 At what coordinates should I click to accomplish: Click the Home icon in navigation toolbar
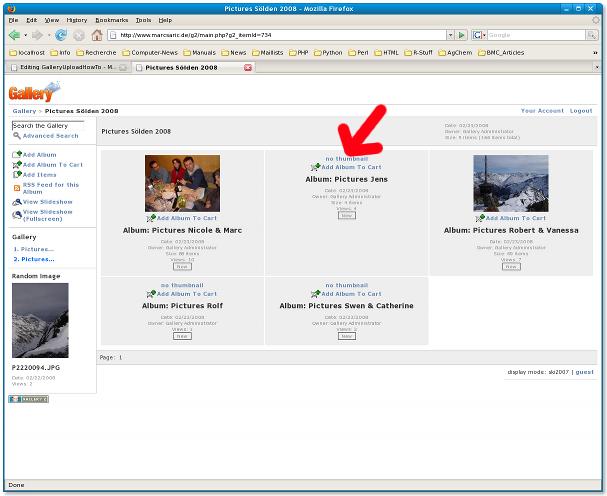pyautogui.click(x=97, y=35)
